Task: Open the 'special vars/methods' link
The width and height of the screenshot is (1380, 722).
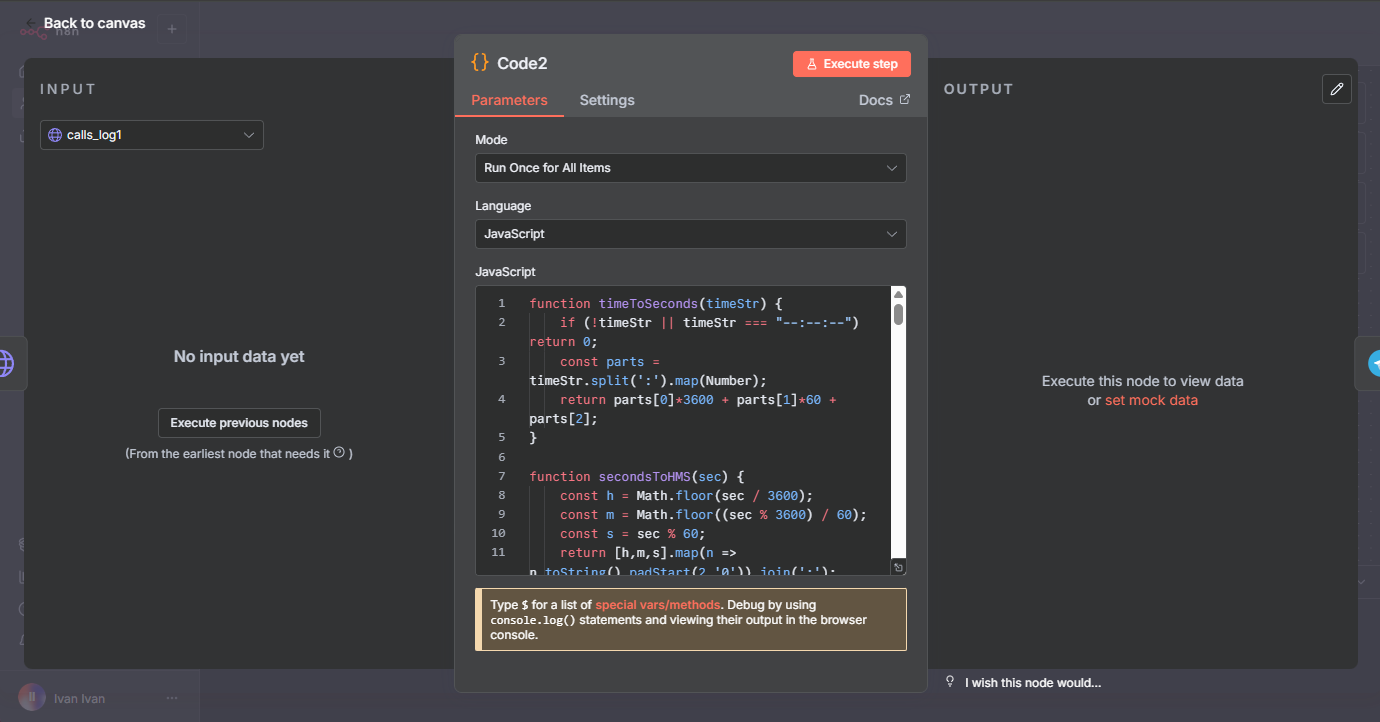Action: point(657,605)
